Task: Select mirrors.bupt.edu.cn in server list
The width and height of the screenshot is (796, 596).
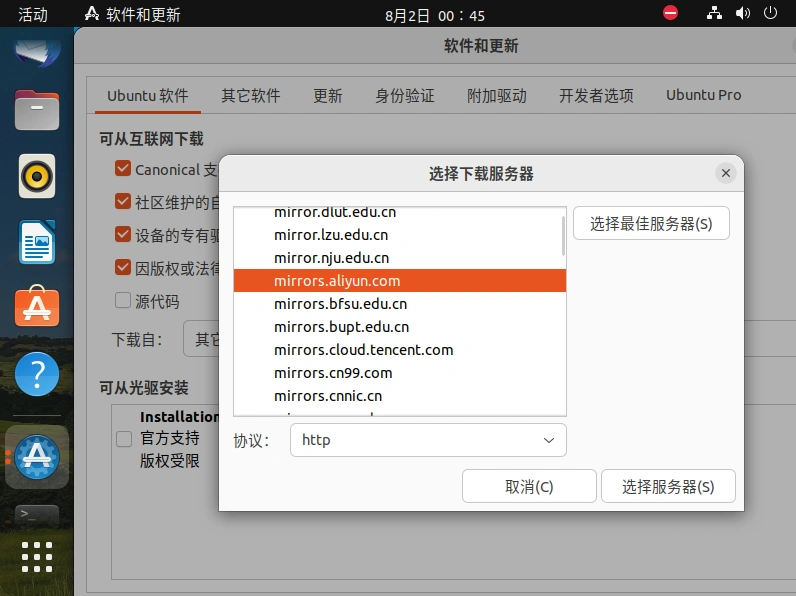Action: (400, 326)
